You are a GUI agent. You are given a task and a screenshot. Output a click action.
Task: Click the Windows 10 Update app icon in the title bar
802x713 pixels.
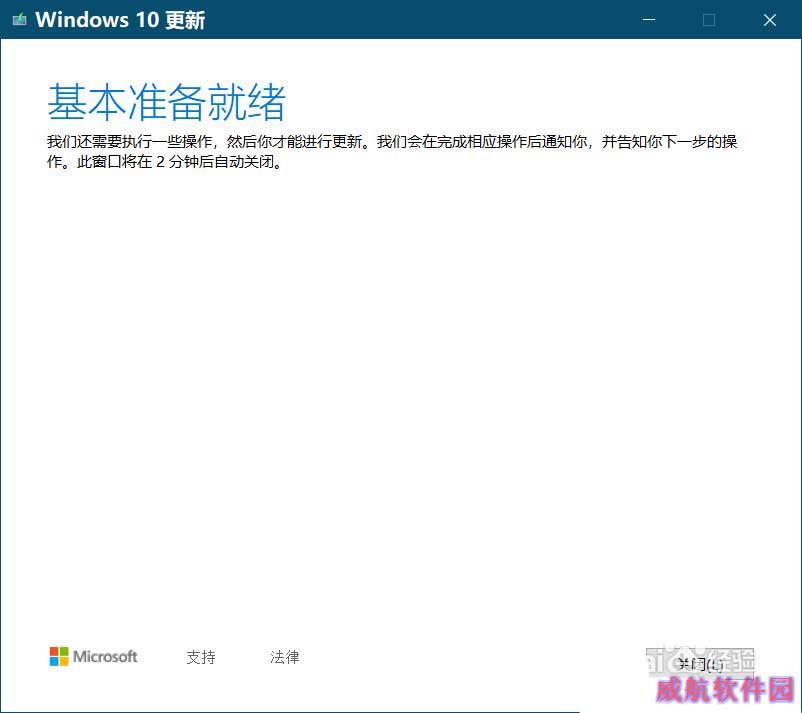point(19,20)
